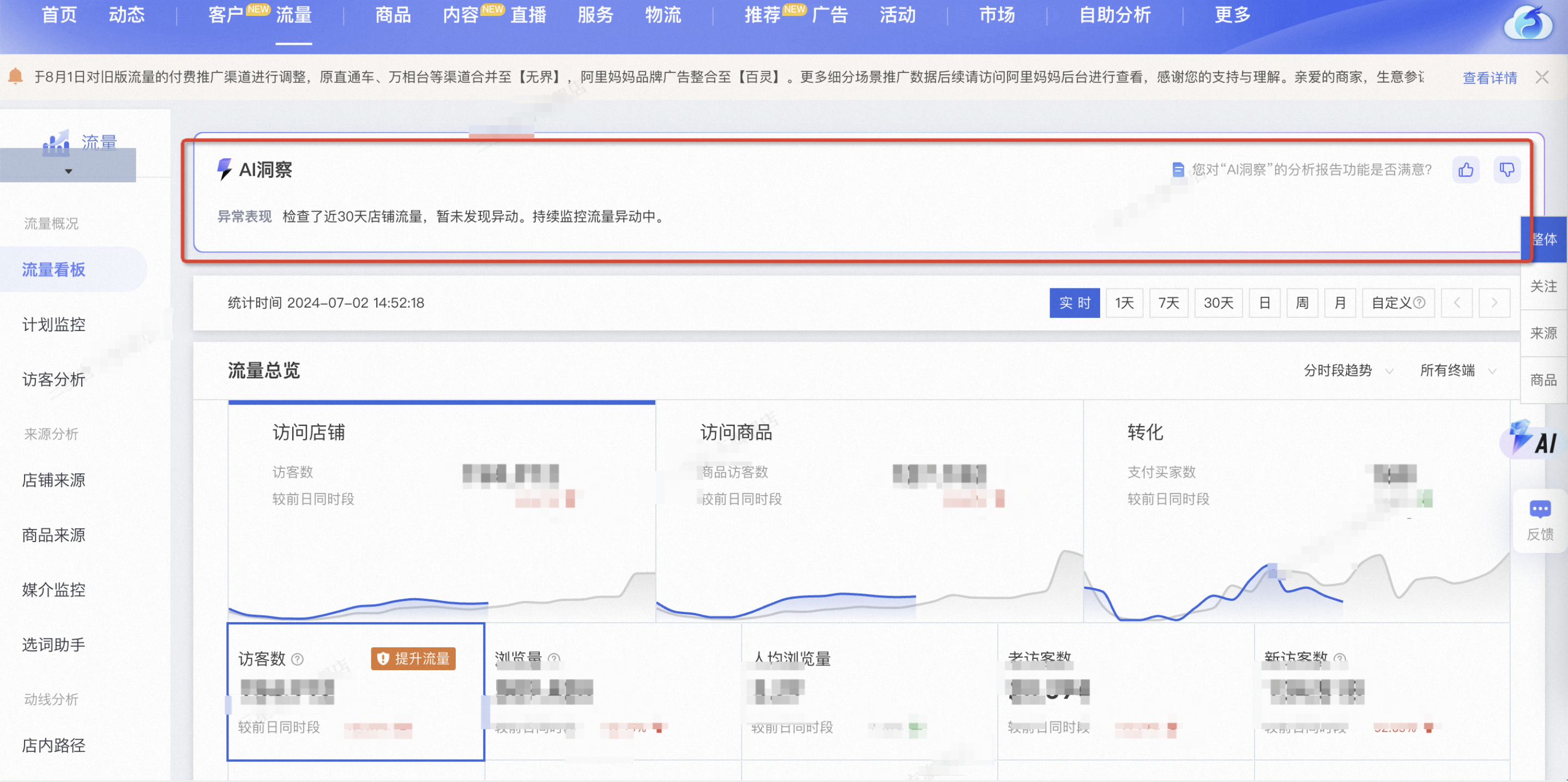Select the 访问商品 overview card

pyautogui.click(x=869, y=511)
